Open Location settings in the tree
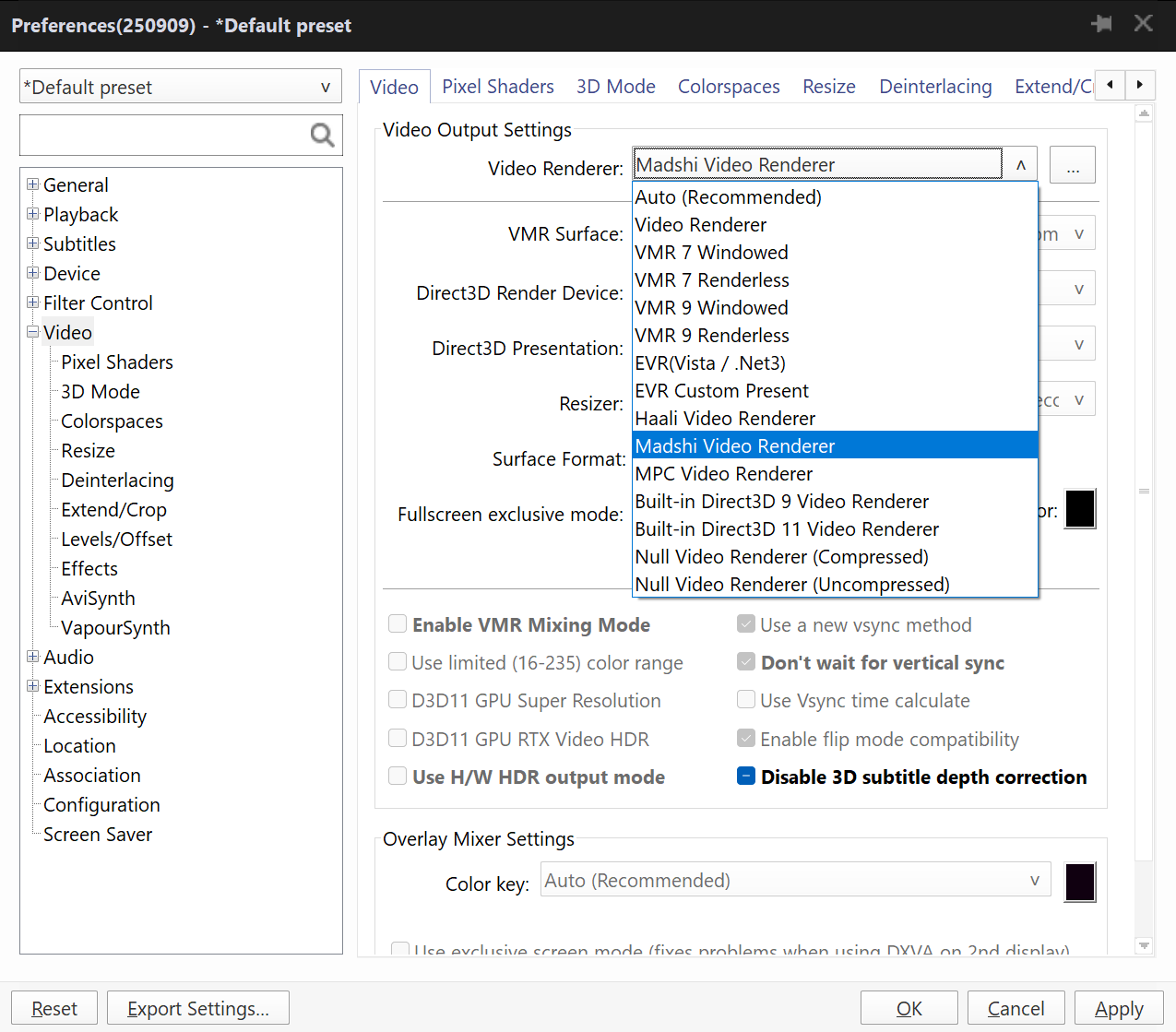This screenshot has height=1032, width=1176. pos(79,745)
